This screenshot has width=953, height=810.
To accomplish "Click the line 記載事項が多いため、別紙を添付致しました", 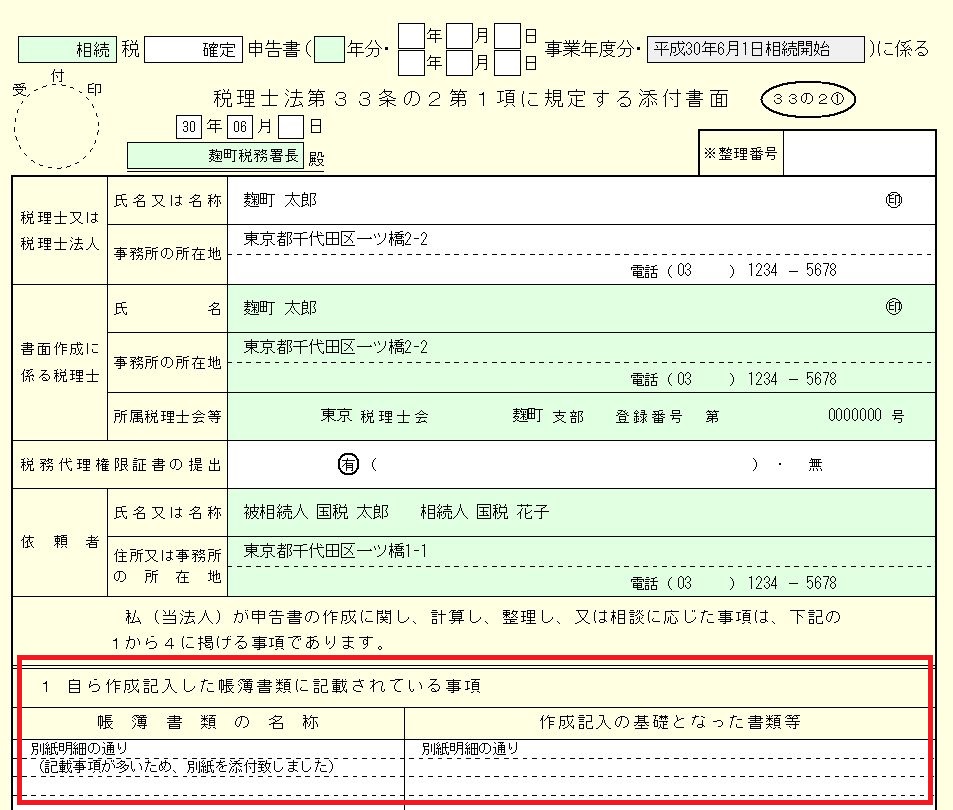I will click(186, 766).
